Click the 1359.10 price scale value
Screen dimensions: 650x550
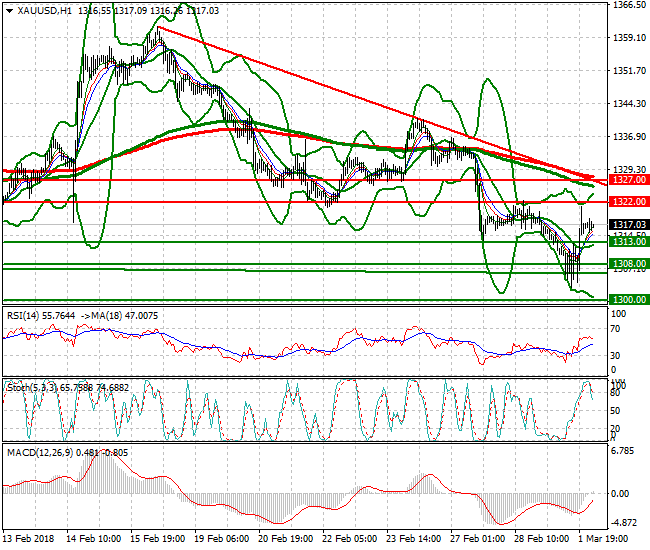(x=630, y=38)
